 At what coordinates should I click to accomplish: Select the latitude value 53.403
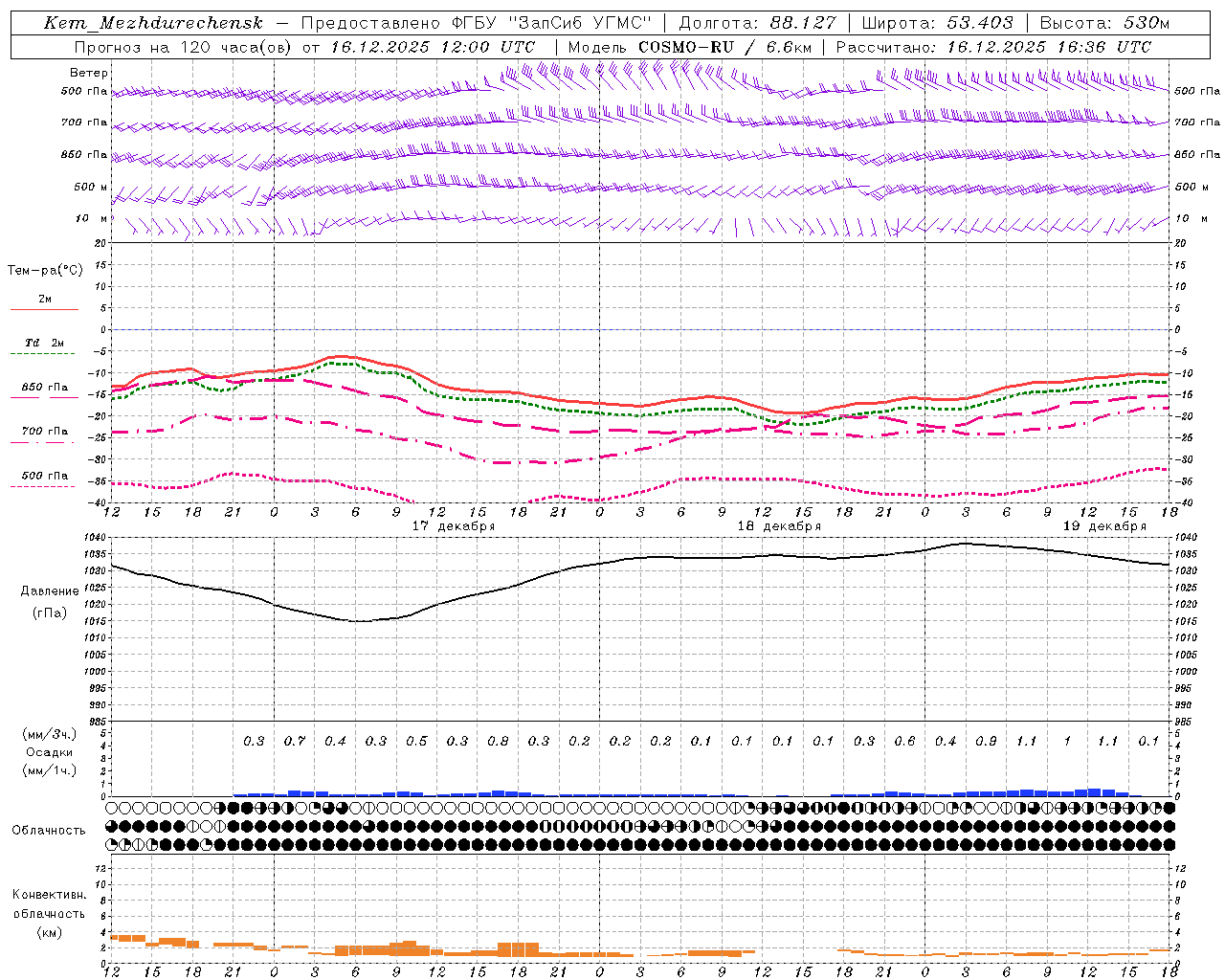click(x=979, y=23)
